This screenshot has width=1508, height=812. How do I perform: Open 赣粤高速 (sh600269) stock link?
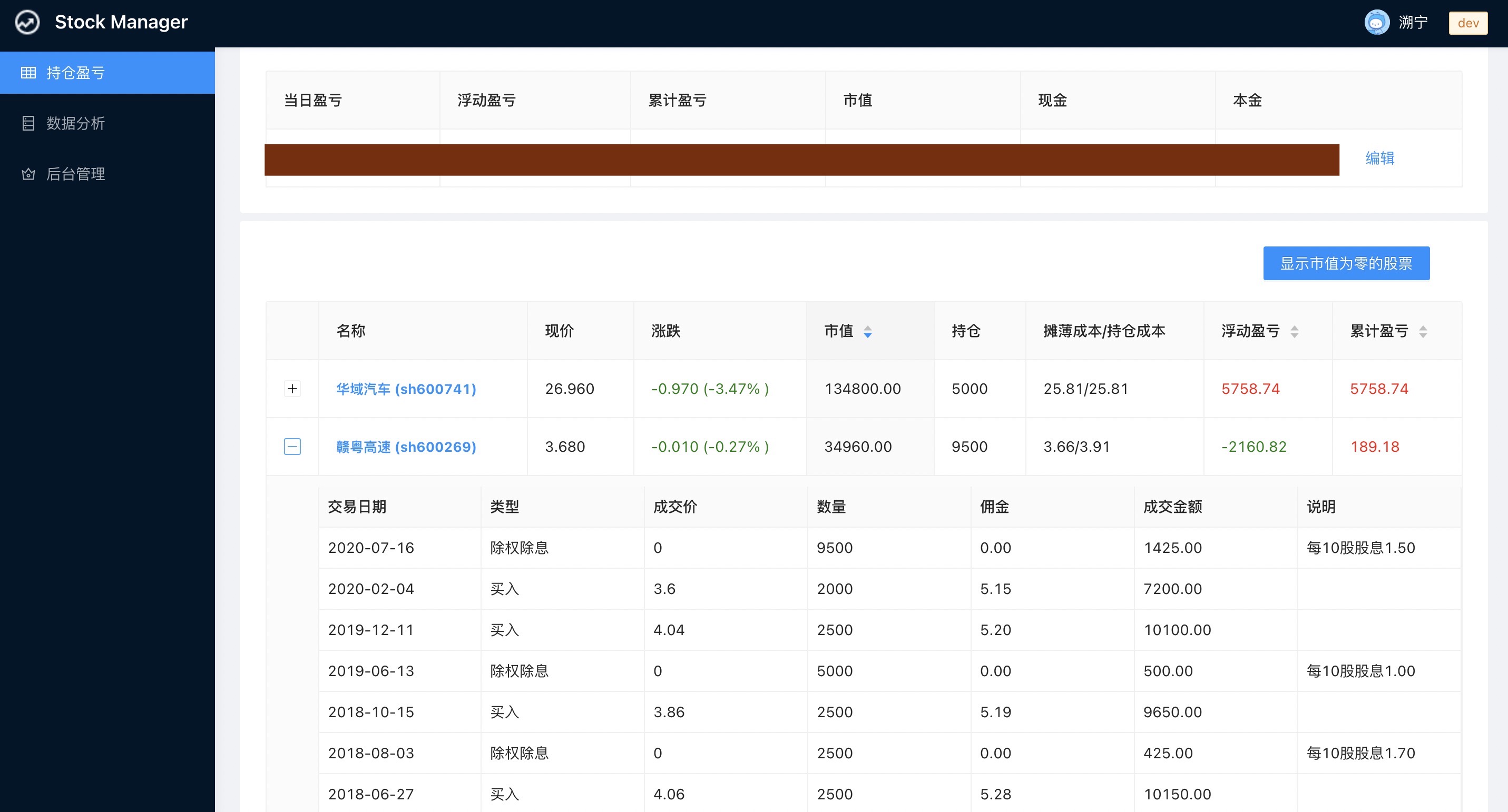[x=406, y=447]
